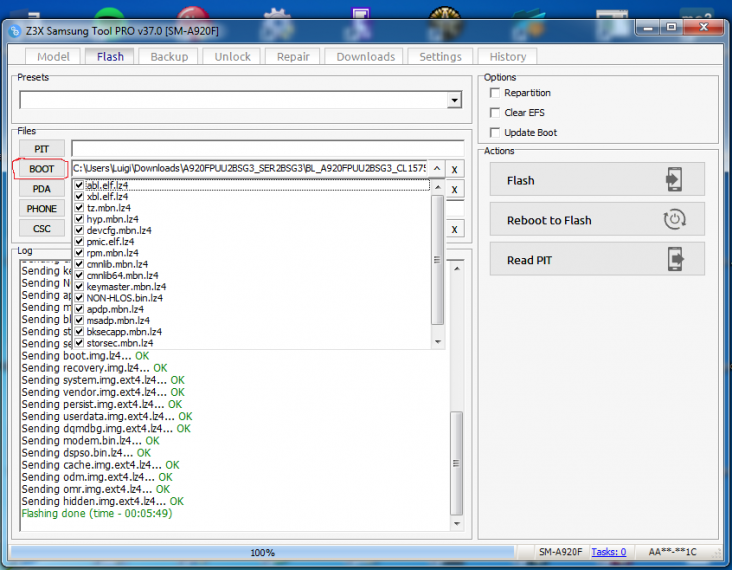The height and width of the screenshot is (570, 732).
Task: Click the log scrollbar up arrow
Action: tap(457, 269)
